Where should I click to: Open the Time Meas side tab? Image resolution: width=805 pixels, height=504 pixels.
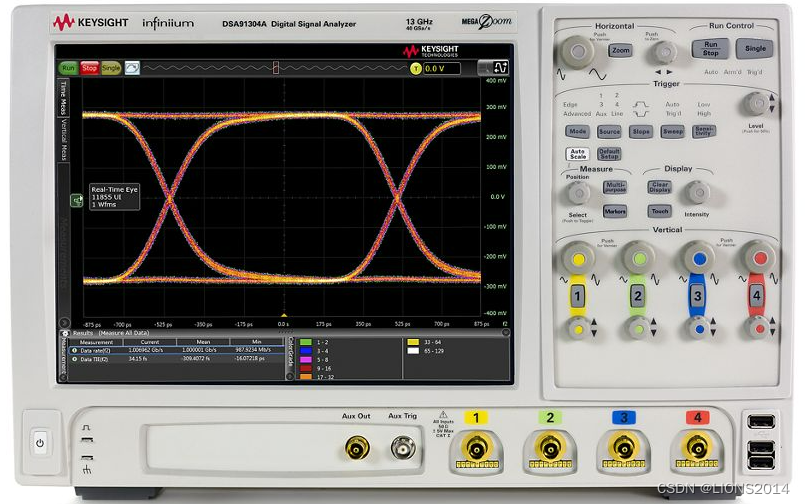click(x=63, y=98)
